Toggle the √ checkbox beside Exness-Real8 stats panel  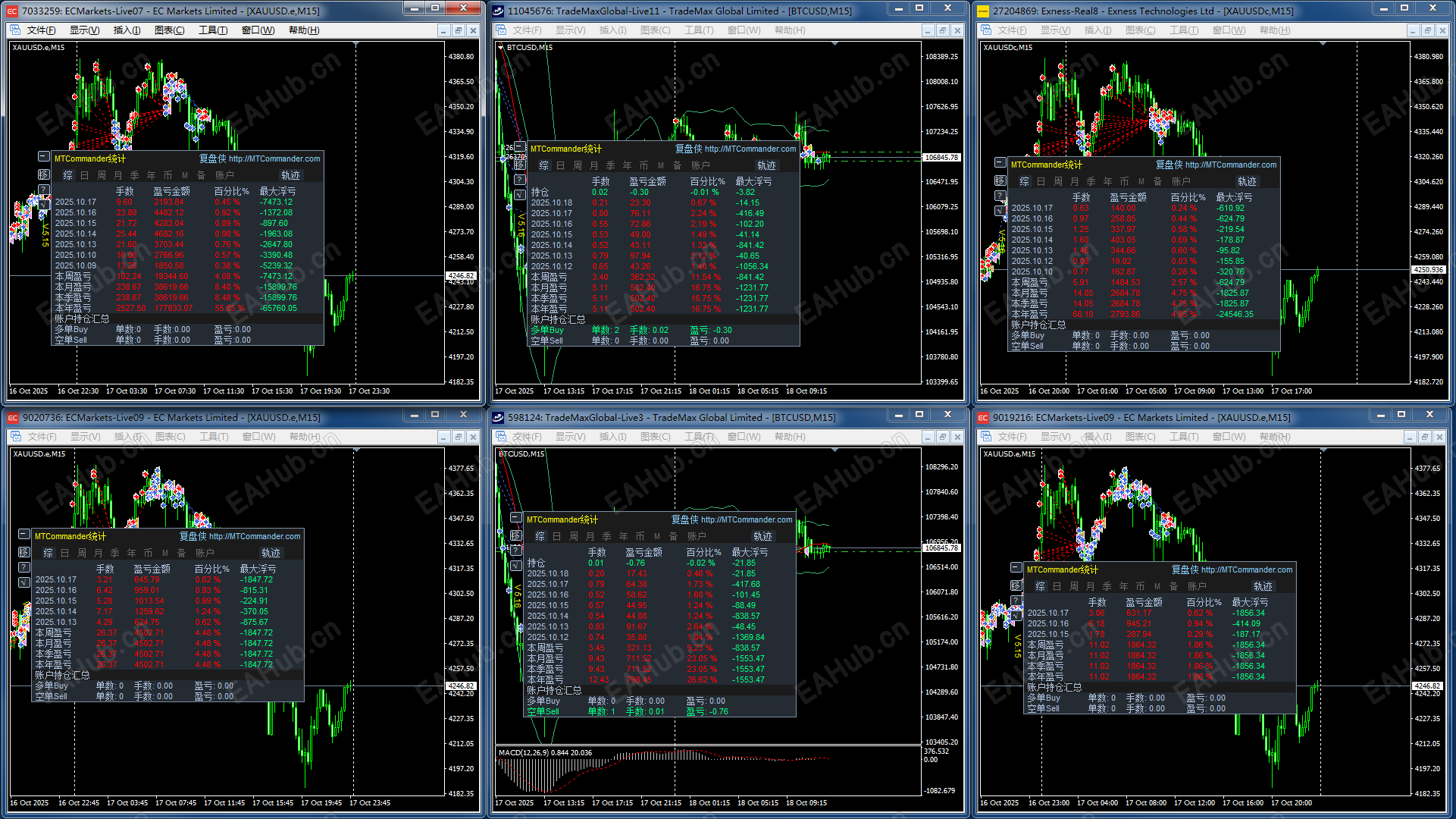1000,211
